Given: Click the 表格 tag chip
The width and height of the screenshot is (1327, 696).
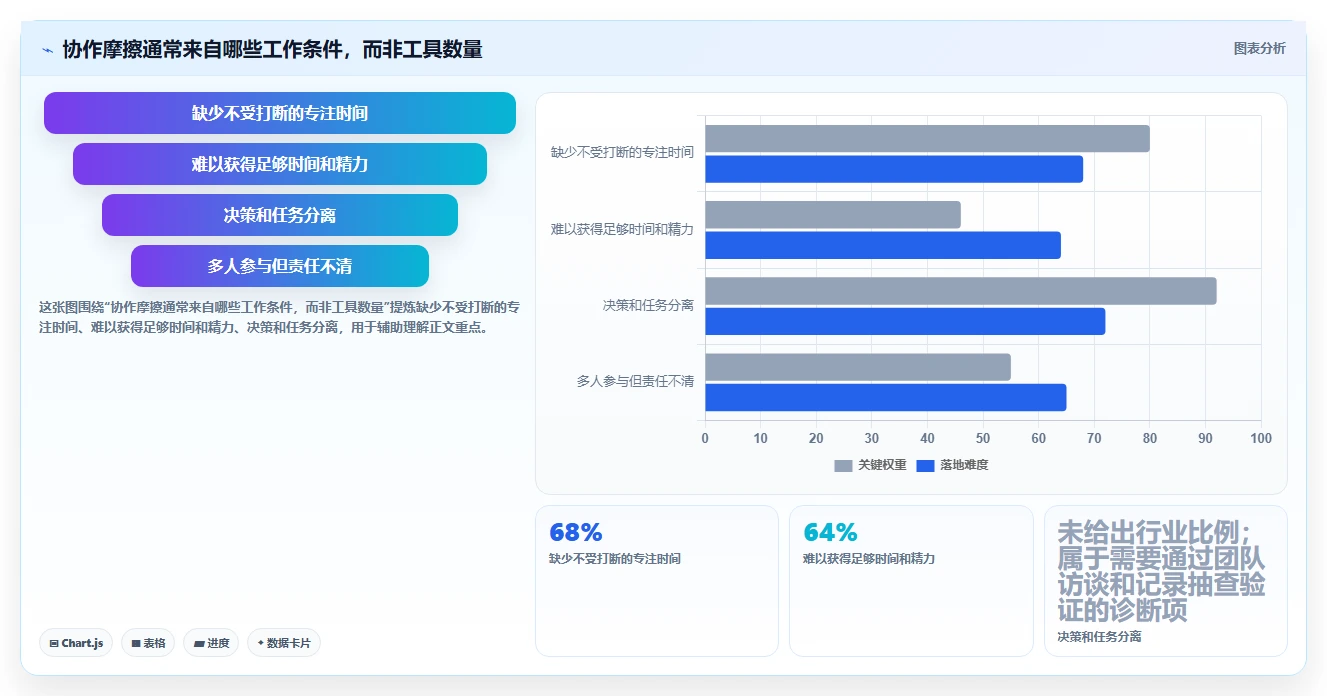Looking at the screenshot, I should pos(148,643).
